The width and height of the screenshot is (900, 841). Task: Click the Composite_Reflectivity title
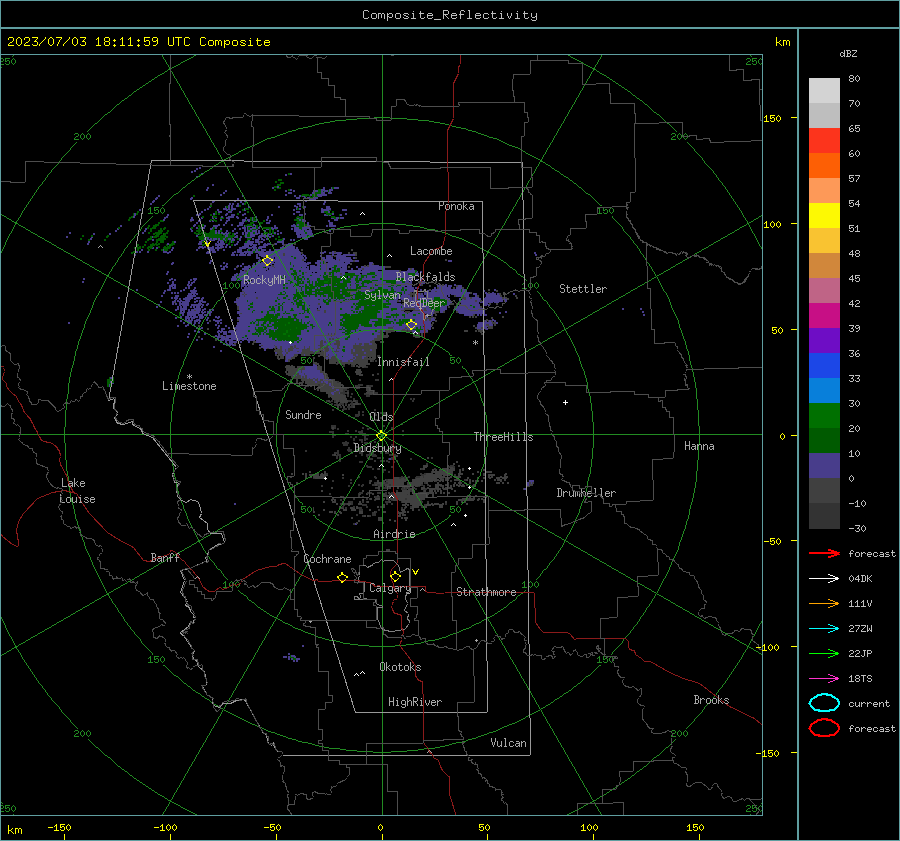pos(449,15)
